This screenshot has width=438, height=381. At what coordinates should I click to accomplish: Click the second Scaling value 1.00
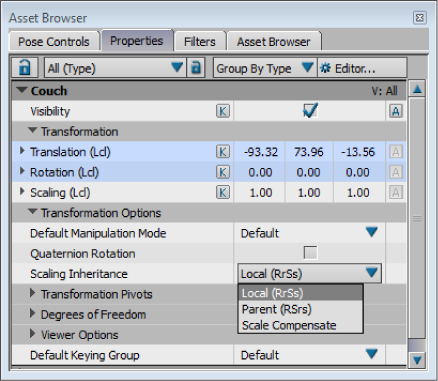[309, 192]
